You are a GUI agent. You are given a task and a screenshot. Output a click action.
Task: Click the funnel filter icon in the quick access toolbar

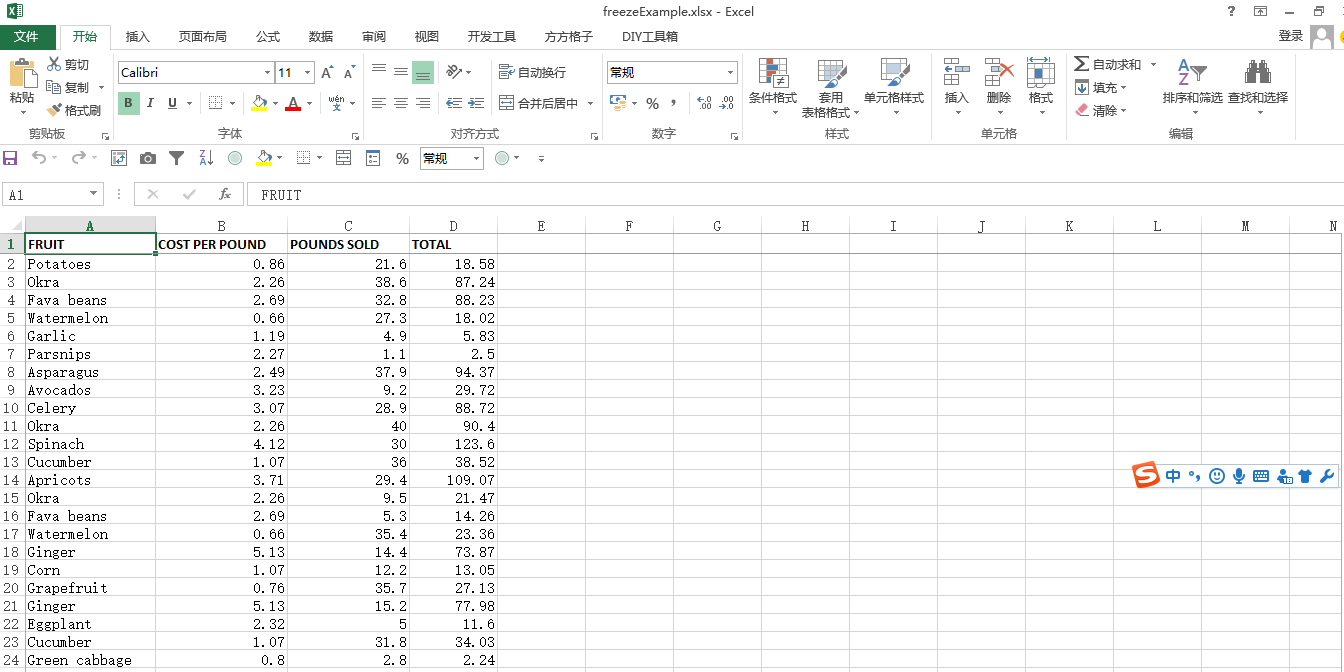(x=176, y=158)
